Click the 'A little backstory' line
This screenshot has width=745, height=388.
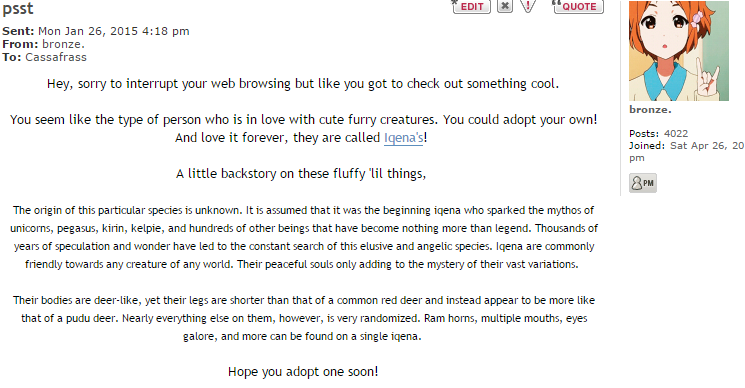tap(301, 174)
